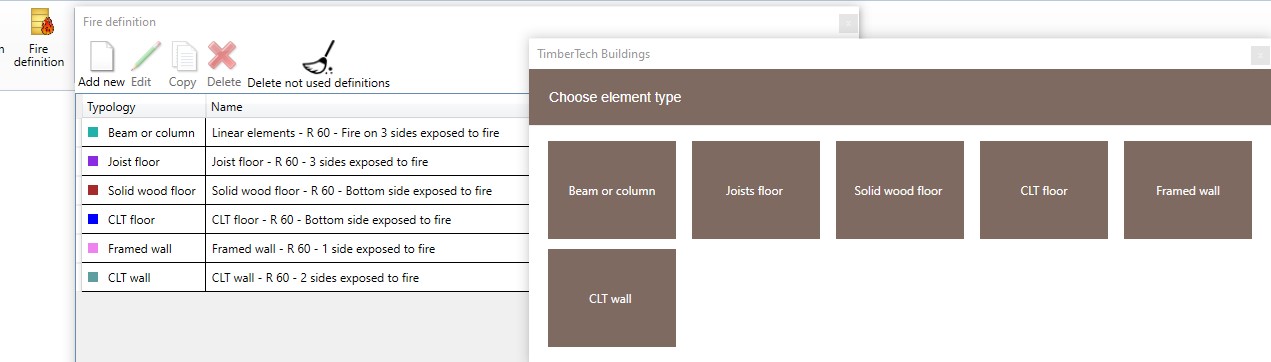Sort by the Name column header
The width and height of the screenshot is (1271, 362).
[x=367, y=107]
